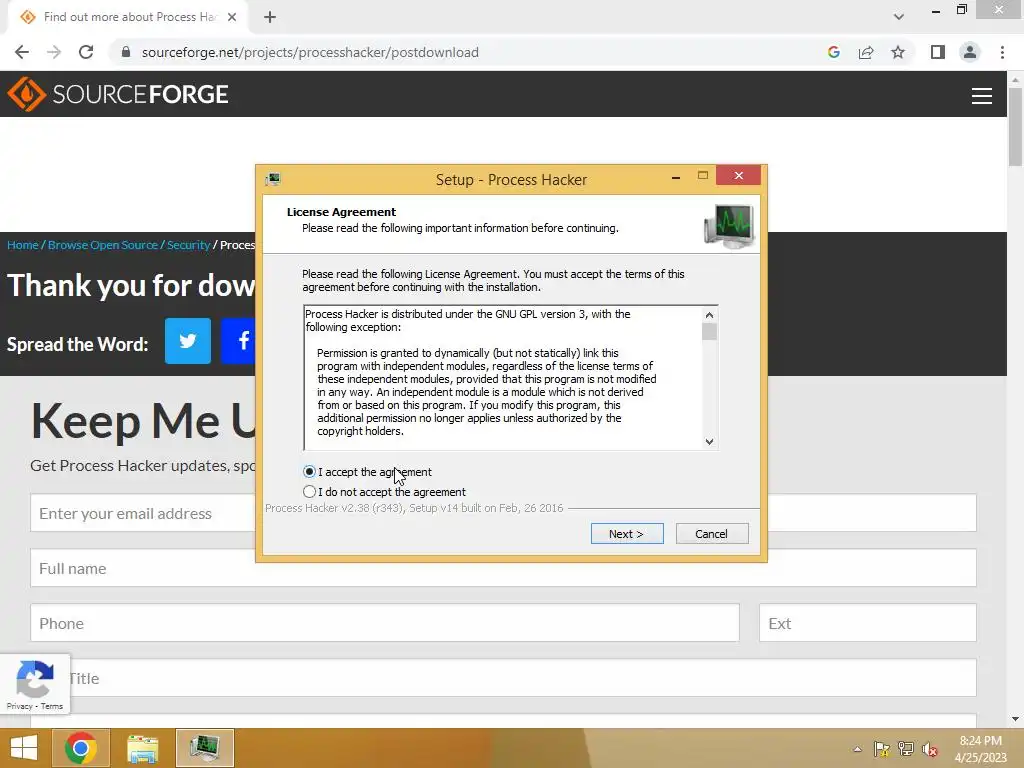Toggle Chrome side panel
Viewport: 1024px width, 768px height.
coord(938,52)
